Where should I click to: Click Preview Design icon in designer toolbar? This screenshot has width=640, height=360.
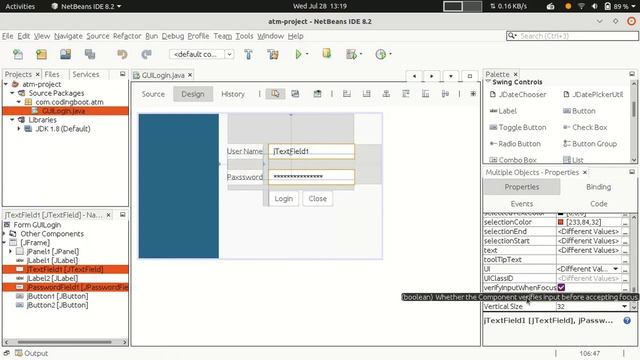pos(317,94)
